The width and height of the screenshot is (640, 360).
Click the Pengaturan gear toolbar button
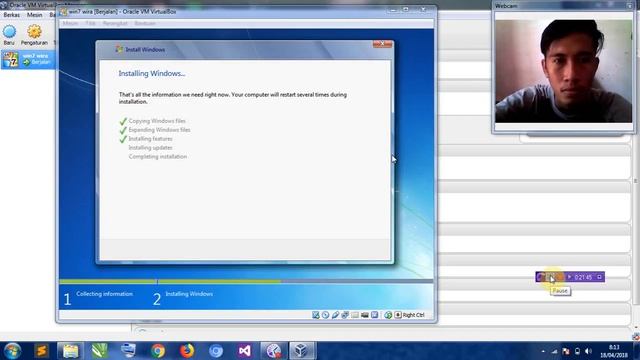[x=34, y=35]
